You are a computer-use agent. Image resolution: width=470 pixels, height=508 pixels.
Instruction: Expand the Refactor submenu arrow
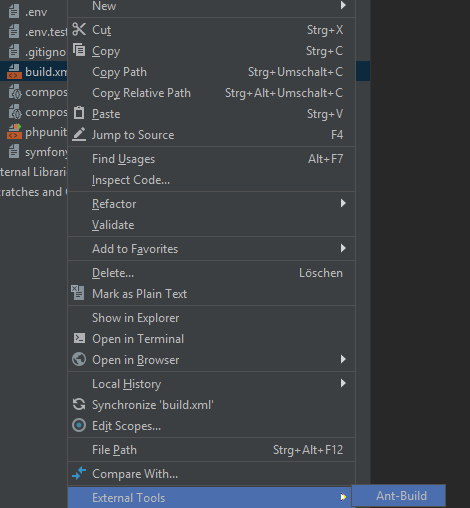click(x=343, y=203)
